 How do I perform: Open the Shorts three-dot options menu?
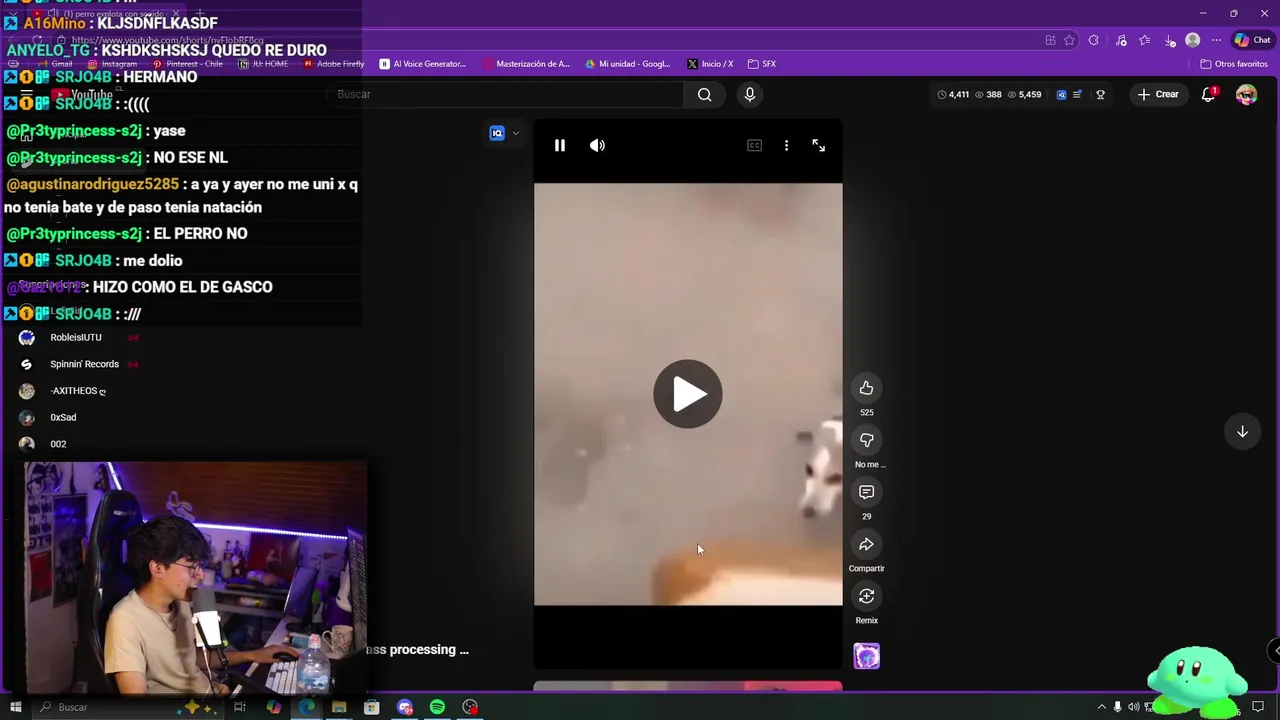click(786, 145)
